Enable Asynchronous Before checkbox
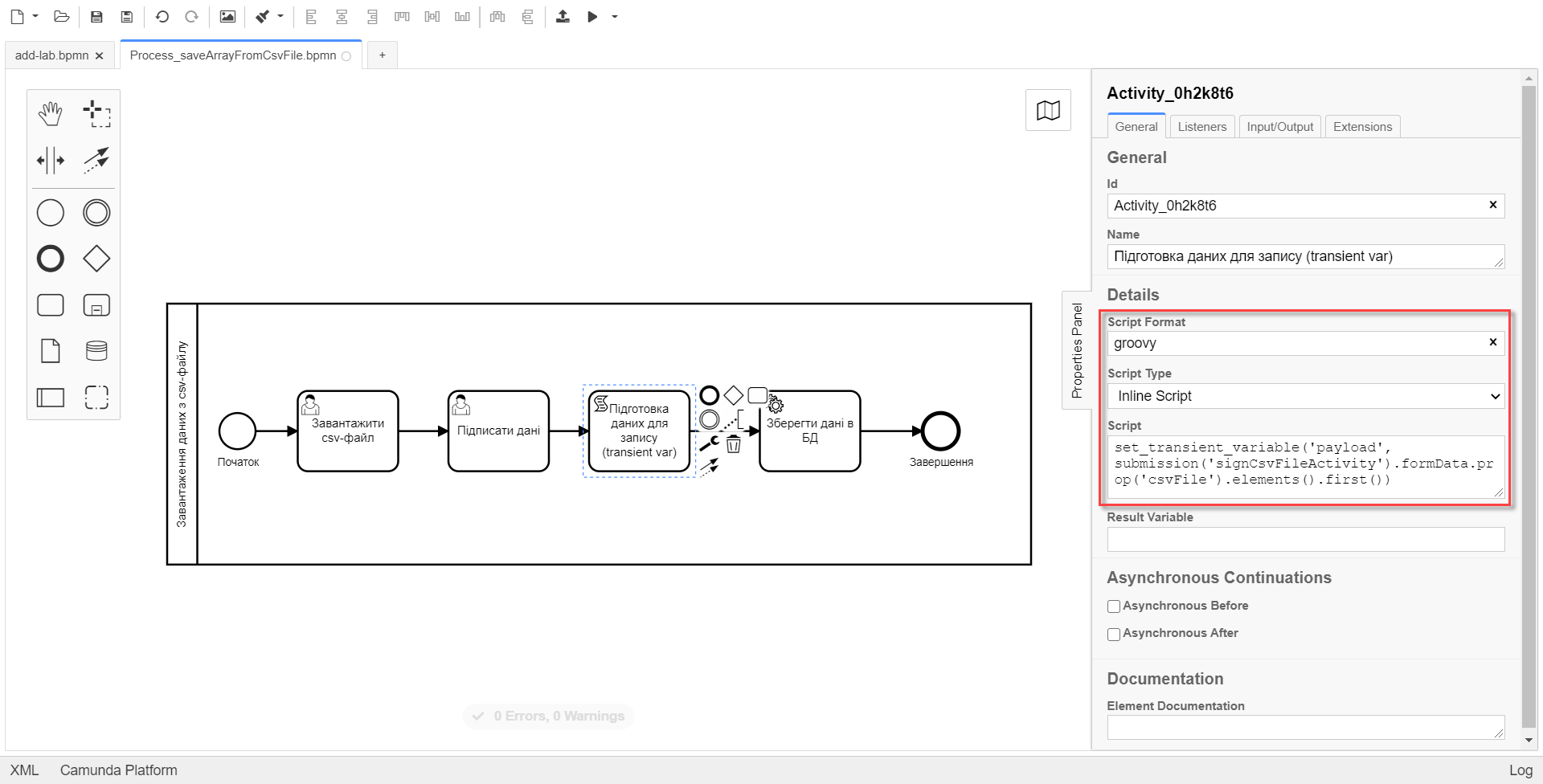Viewport: 1543px width, 784px height. [1114, 606]
